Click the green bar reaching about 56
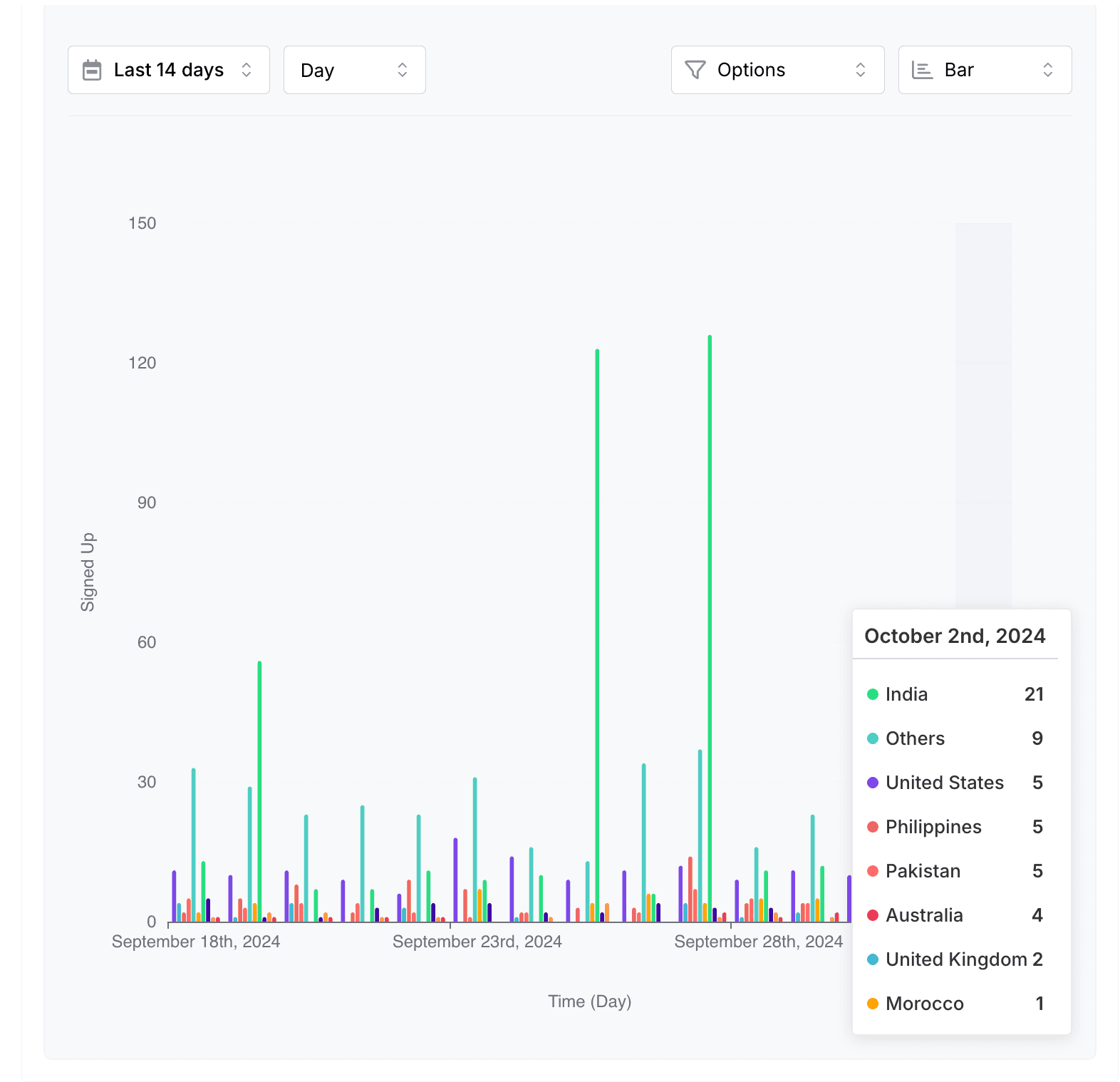The height and width of the screenshot is (1082, 1120). 259,791
